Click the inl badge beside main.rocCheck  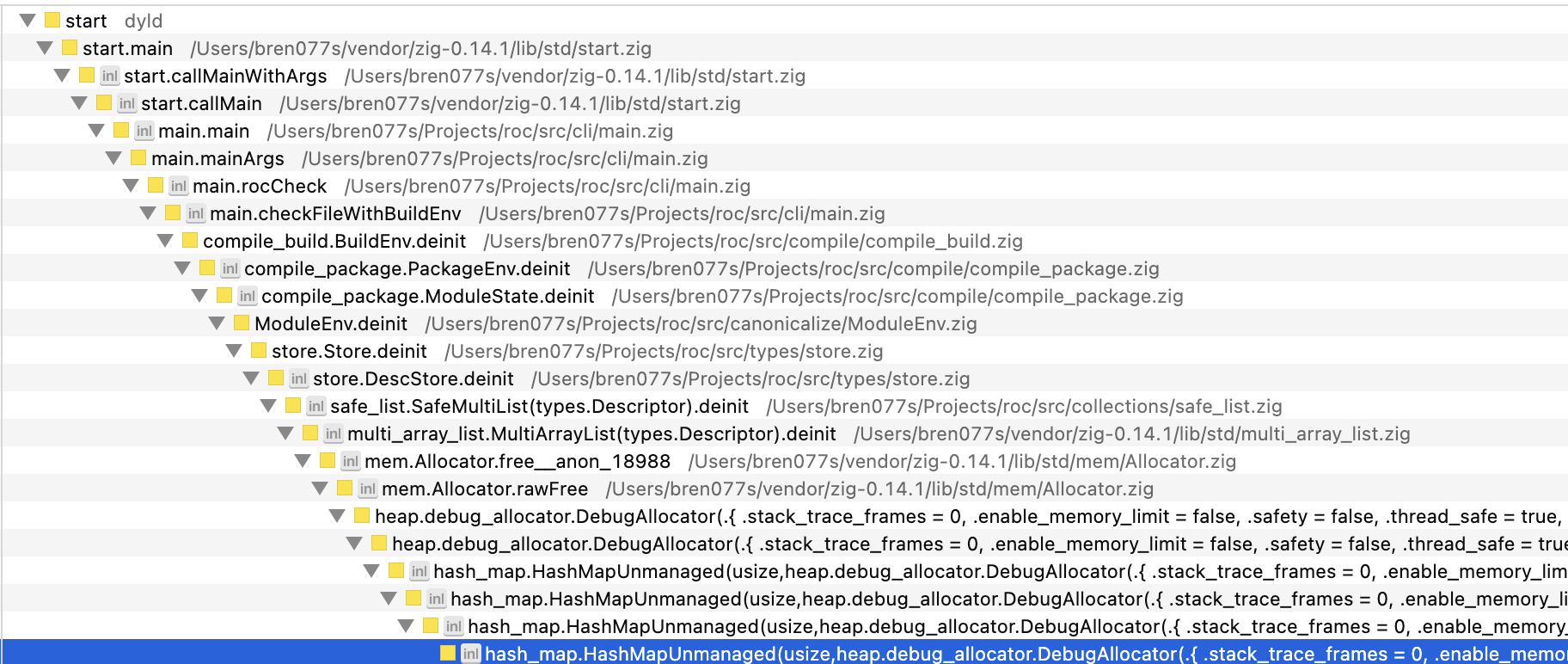[x=179, y=186]
